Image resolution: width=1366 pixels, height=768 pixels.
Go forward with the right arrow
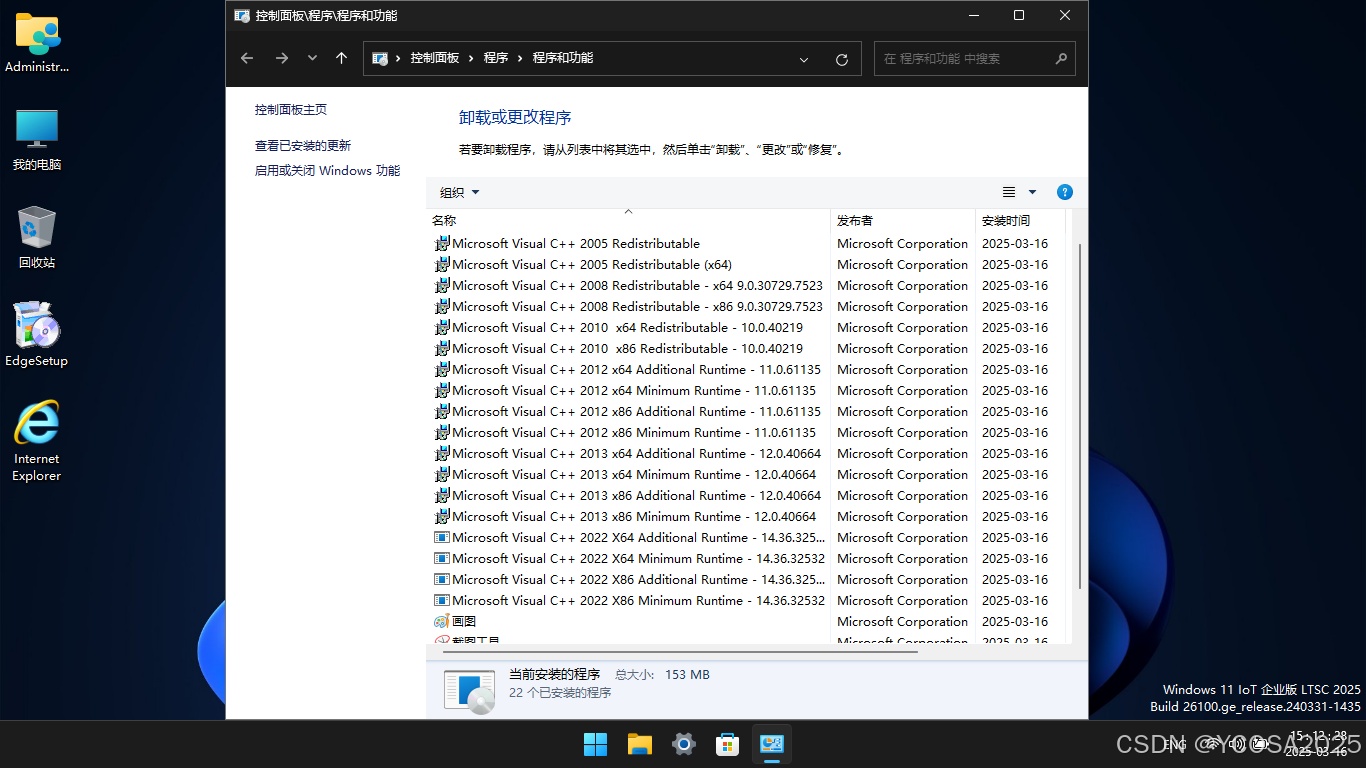[282, 59]
